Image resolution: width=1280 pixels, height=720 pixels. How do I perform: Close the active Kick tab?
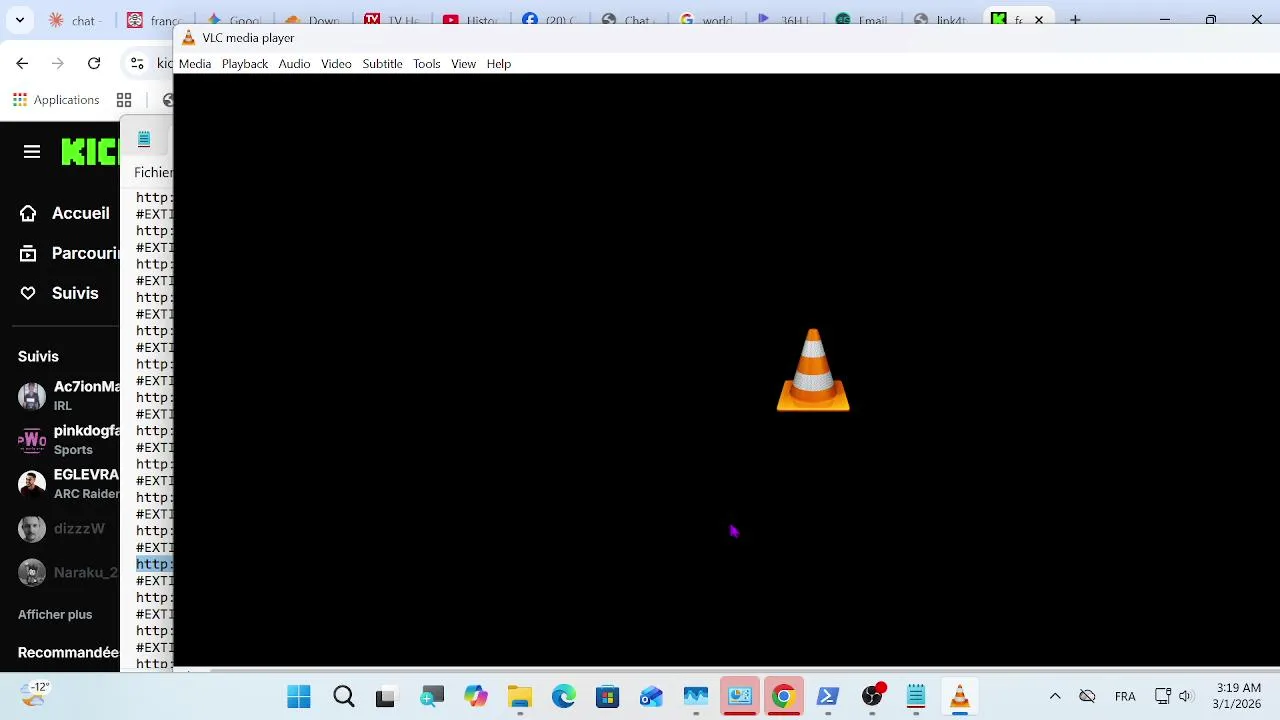pyautogui.click(x=1039, y=20)
